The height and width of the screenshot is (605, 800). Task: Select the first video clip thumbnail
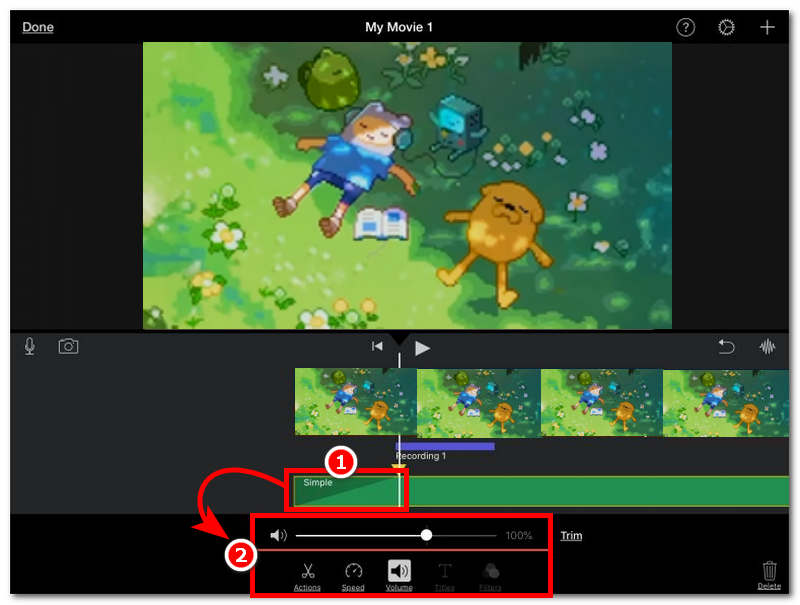click(356, 402)
